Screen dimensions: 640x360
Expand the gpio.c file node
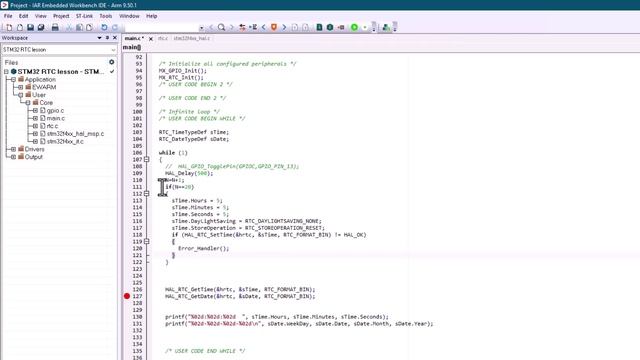35,110
